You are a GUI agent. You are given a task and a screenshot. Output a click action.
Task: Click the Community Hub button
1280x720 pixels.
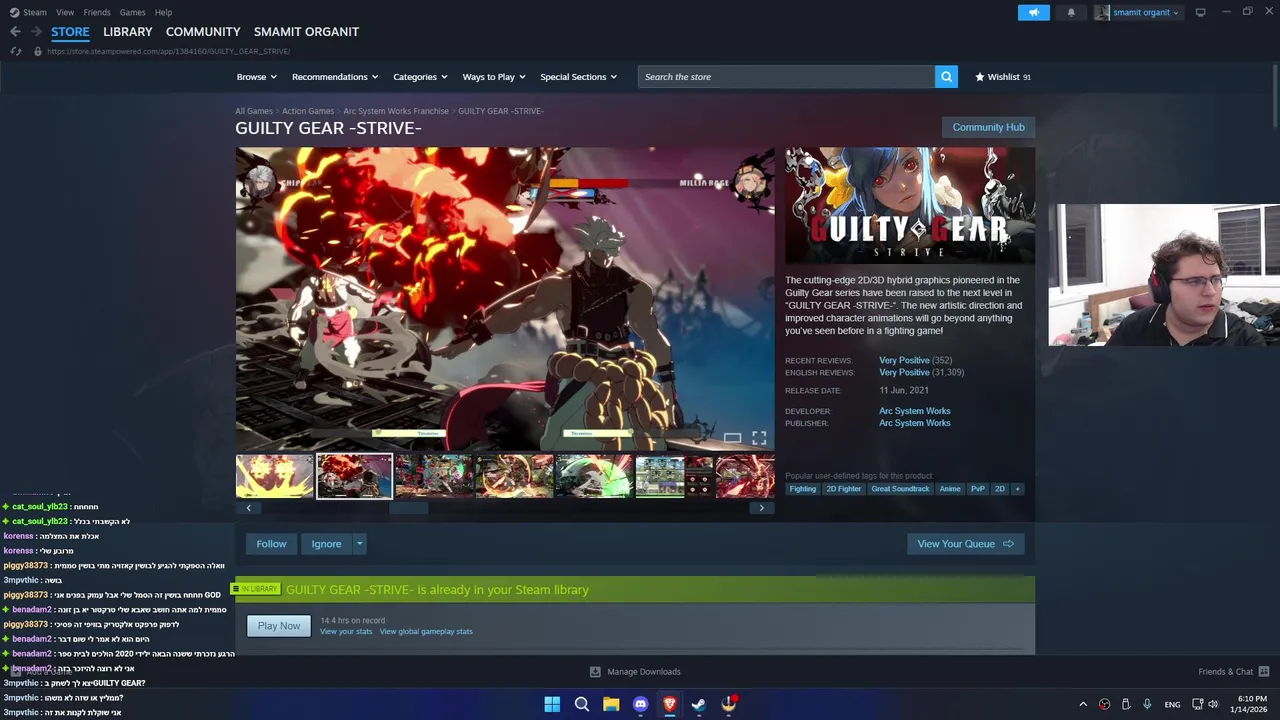click(x=988, y=127)
